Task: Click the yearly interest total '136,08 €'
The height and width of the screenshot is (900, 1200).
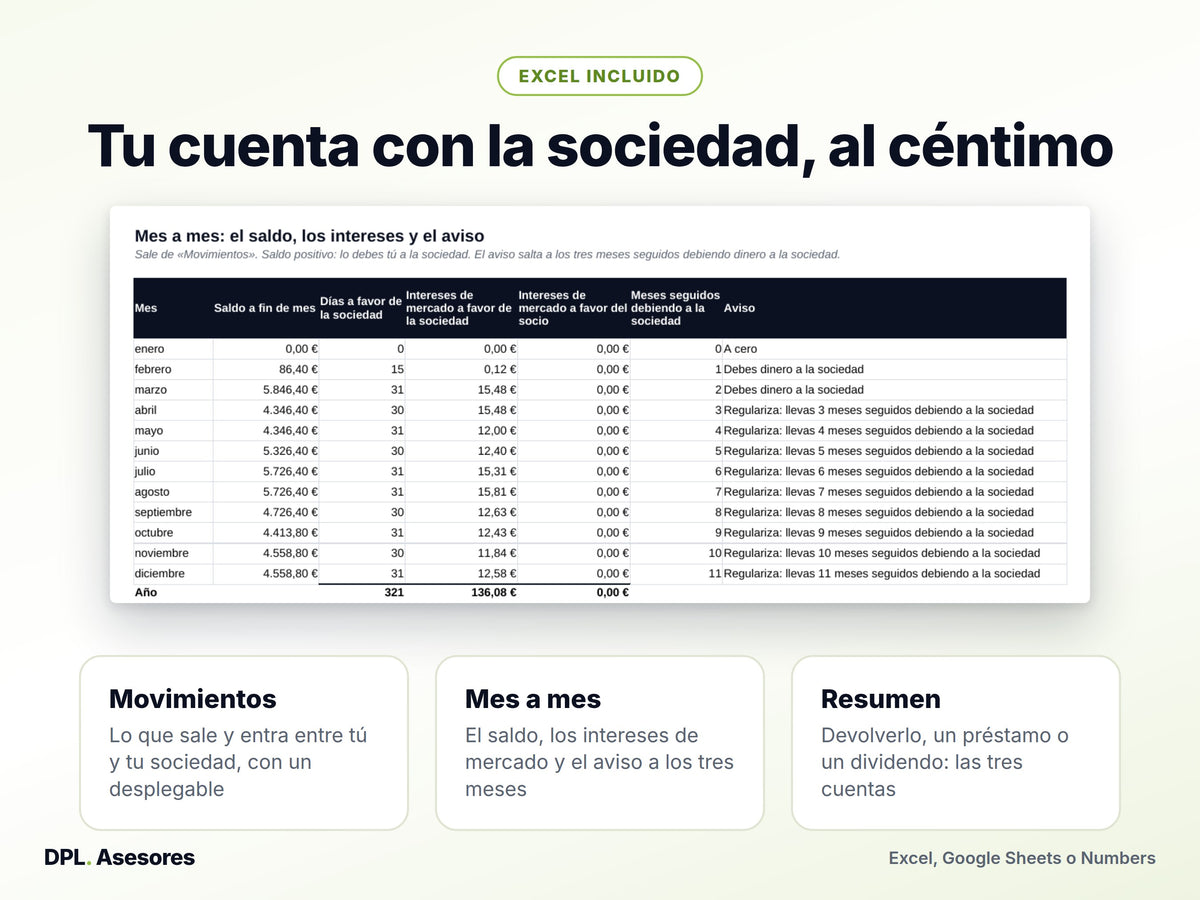Action: click(494, 592)
